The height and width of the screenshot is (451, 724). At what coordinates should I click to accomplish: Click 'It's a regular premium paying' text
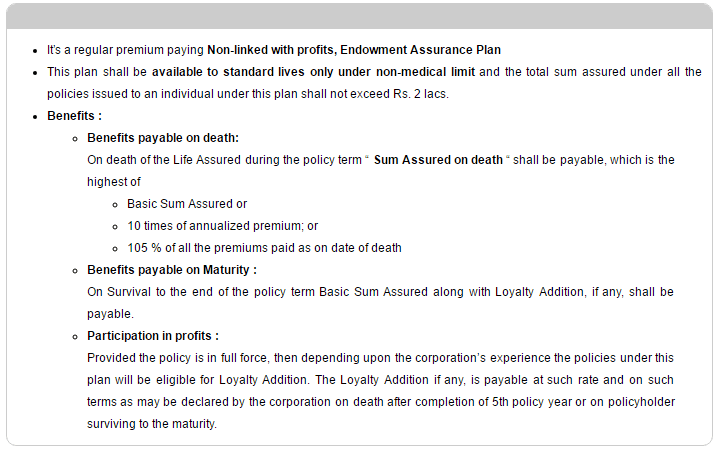click(x=125, y=50)
